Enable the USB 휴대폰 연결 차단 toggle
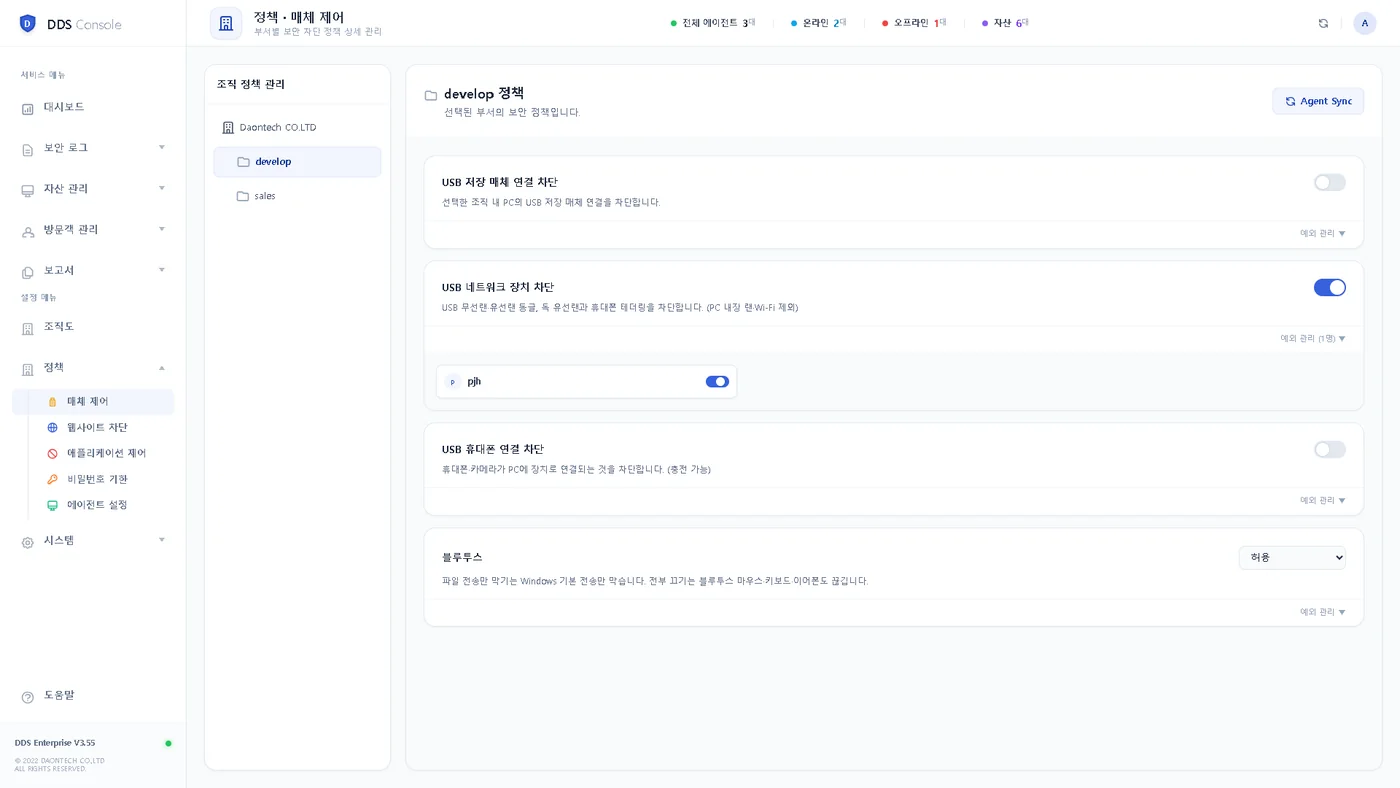 click(1330, 449)
